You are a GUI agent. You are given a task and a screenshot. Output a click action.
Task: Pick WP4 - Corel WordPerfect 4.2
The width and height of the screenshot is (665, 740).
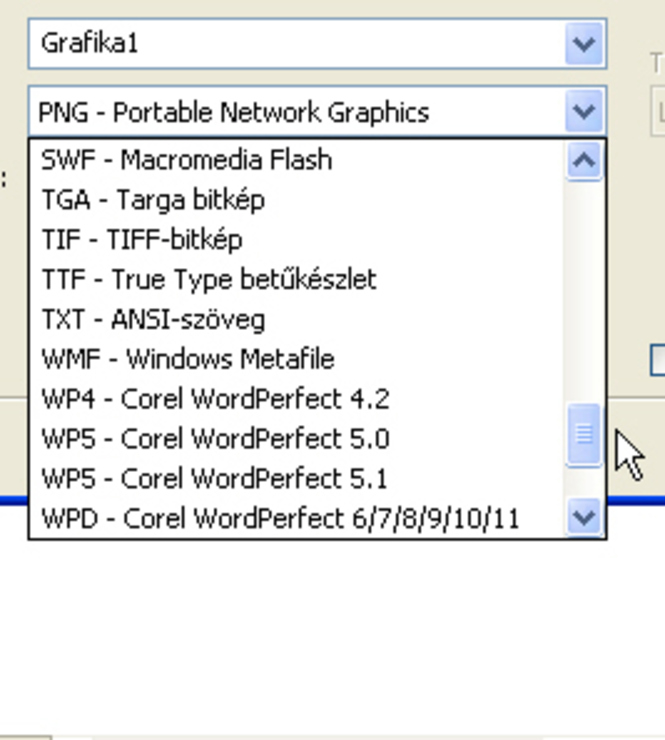click(x=296, y=399)
